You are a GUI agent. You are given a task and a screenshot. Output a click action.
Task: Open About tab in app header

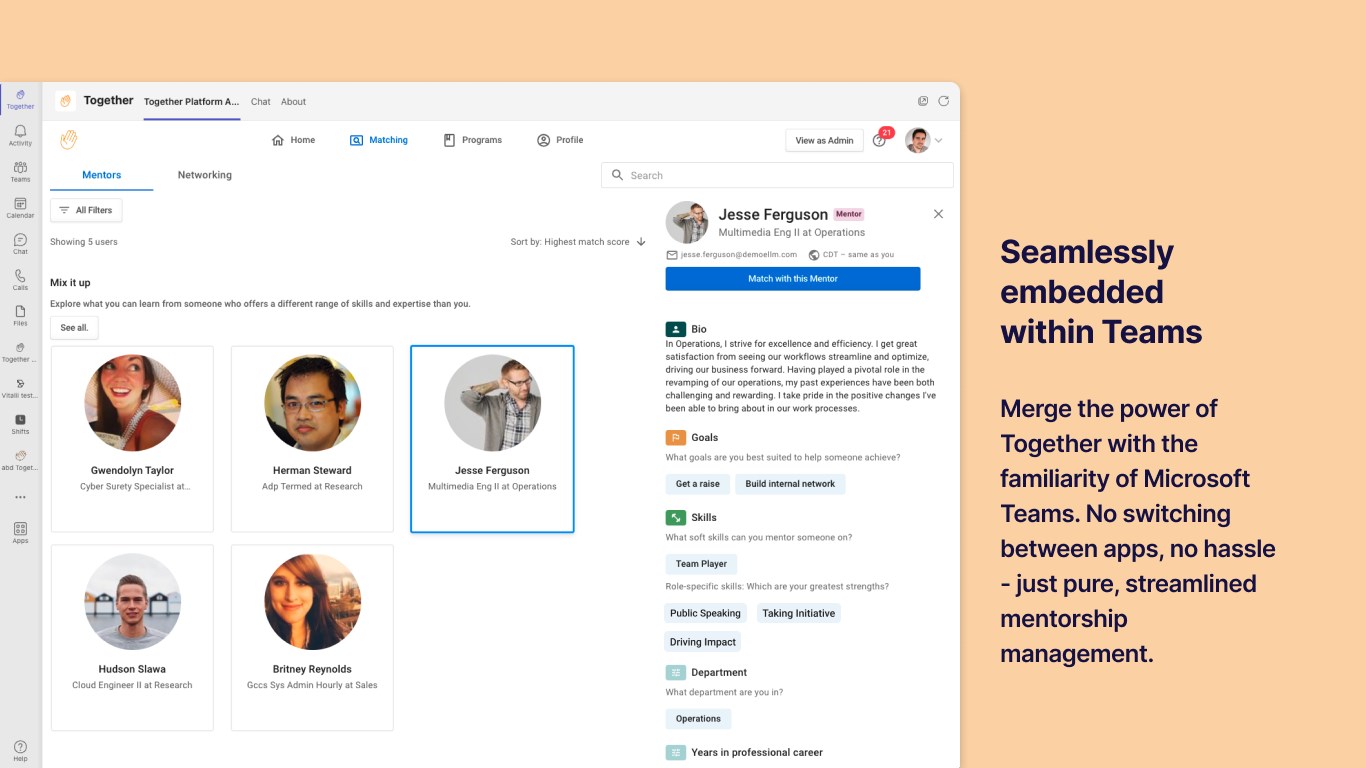click(x=293, y=102)
